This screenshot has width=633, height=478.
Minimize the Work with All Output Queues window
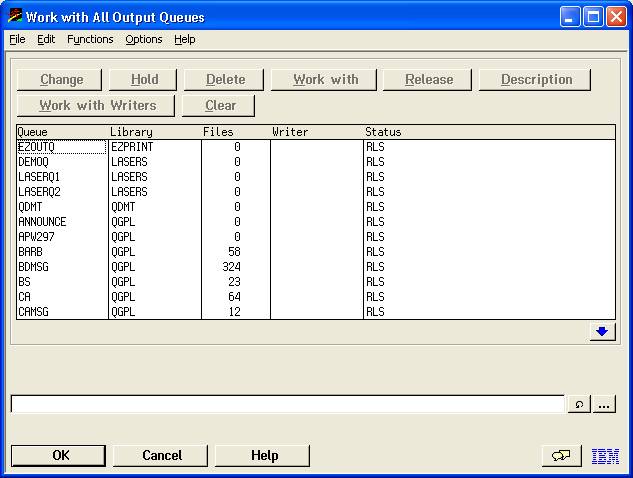point(570,17)
